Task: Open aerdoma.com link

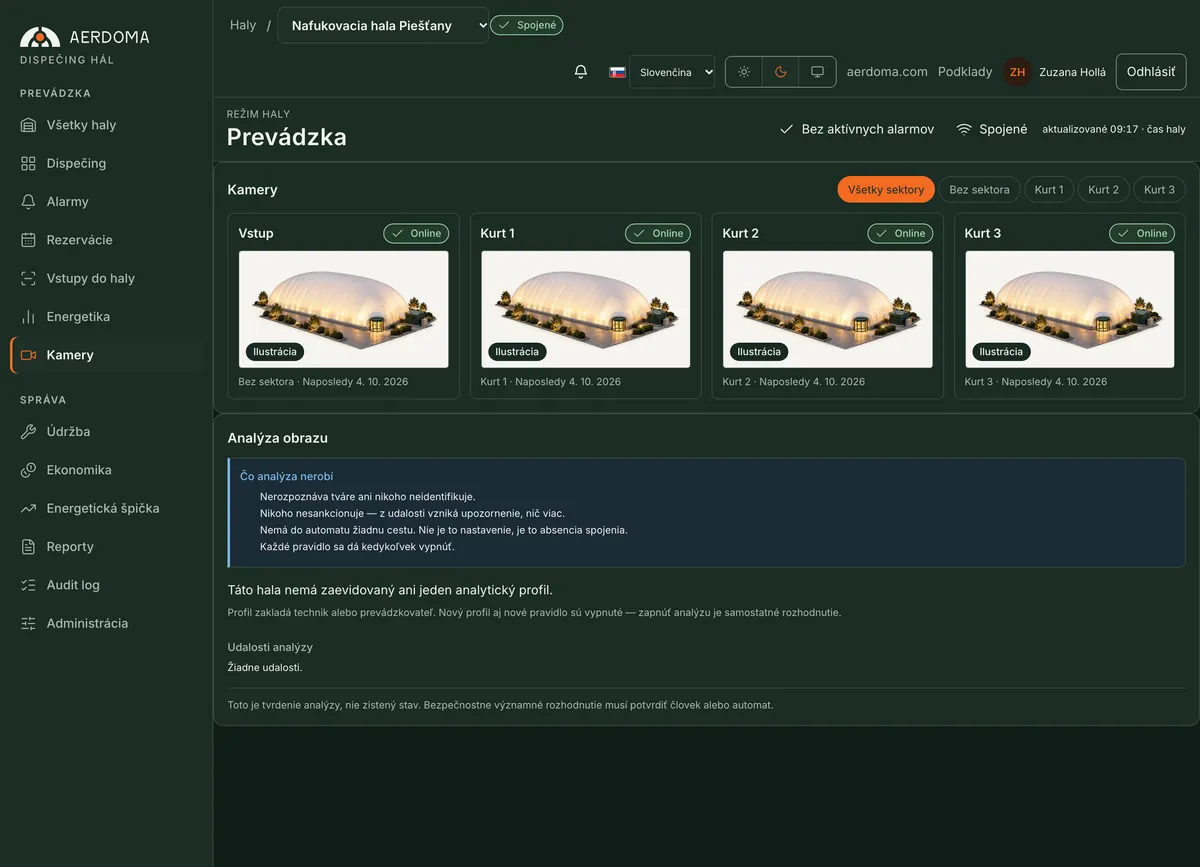Action: [887, 72]
